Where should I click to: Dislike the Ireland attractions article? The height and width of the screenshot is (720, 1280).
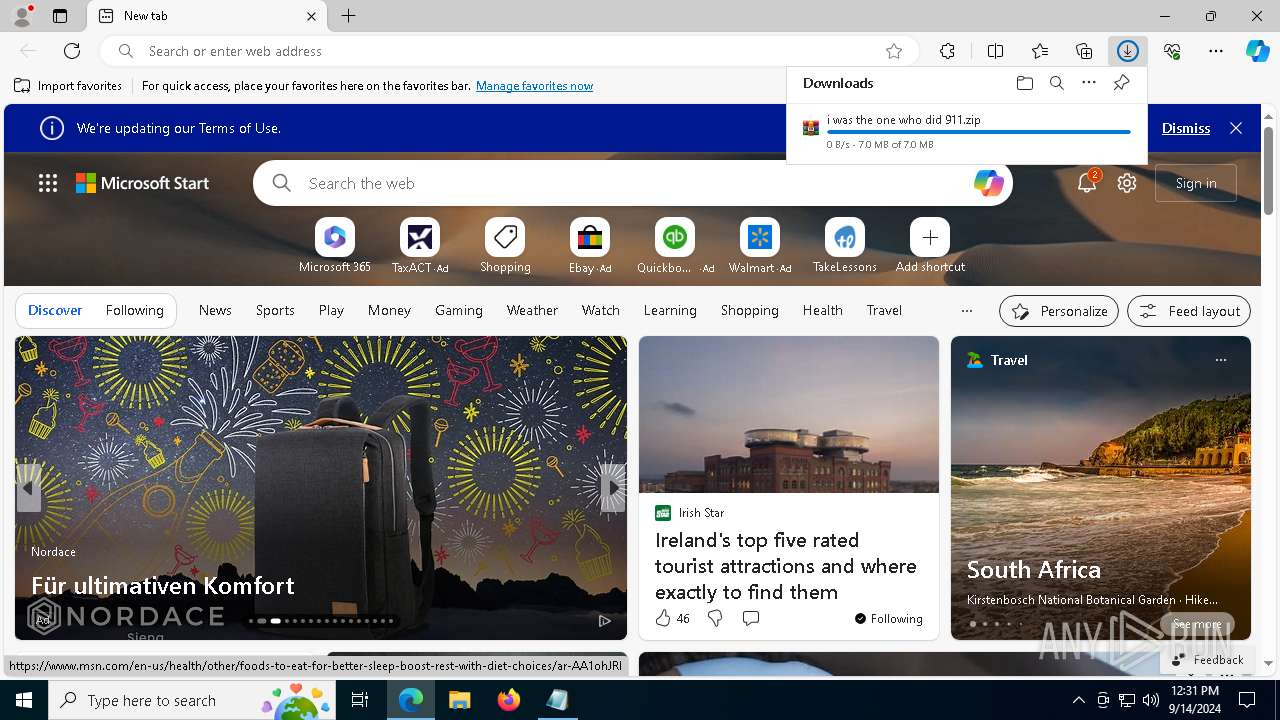715,619
